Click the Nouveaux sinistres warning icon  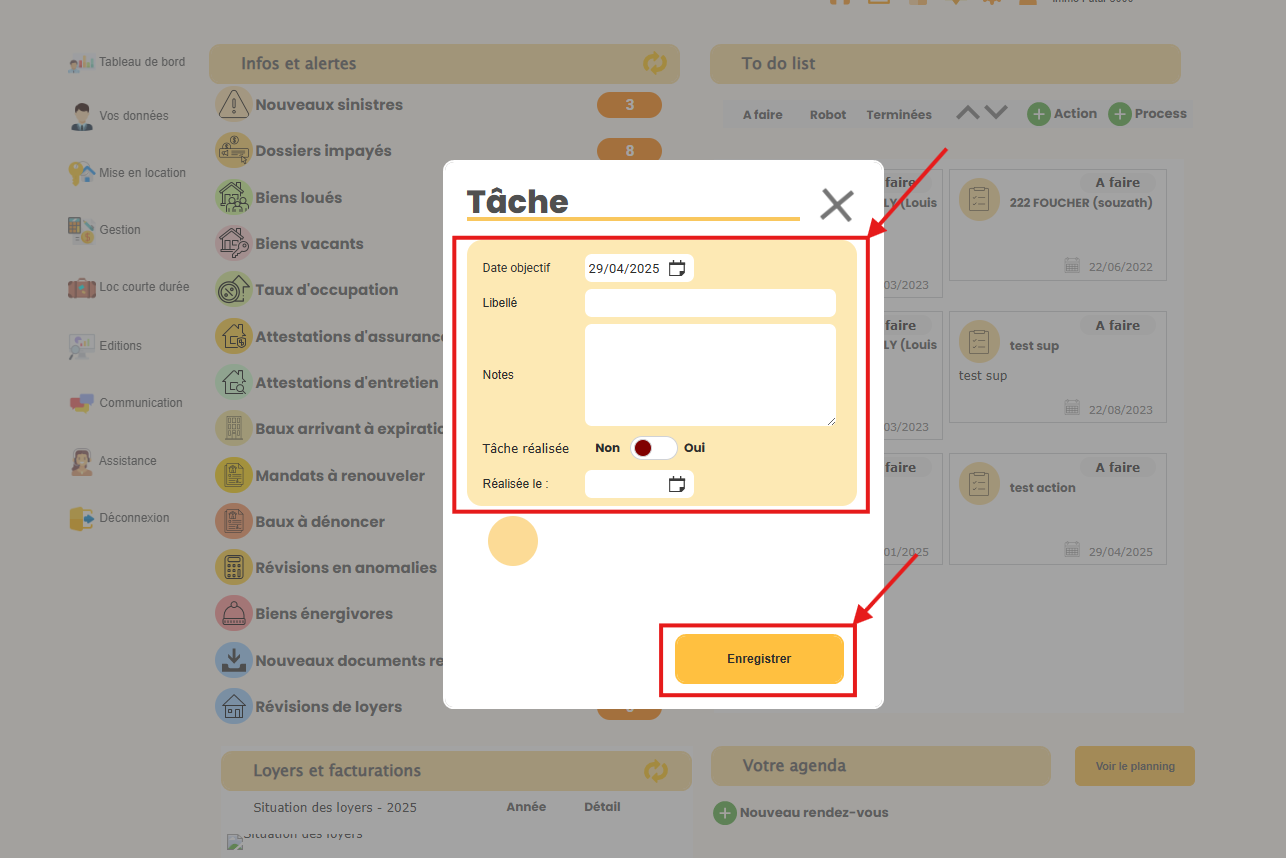point(233,104)
